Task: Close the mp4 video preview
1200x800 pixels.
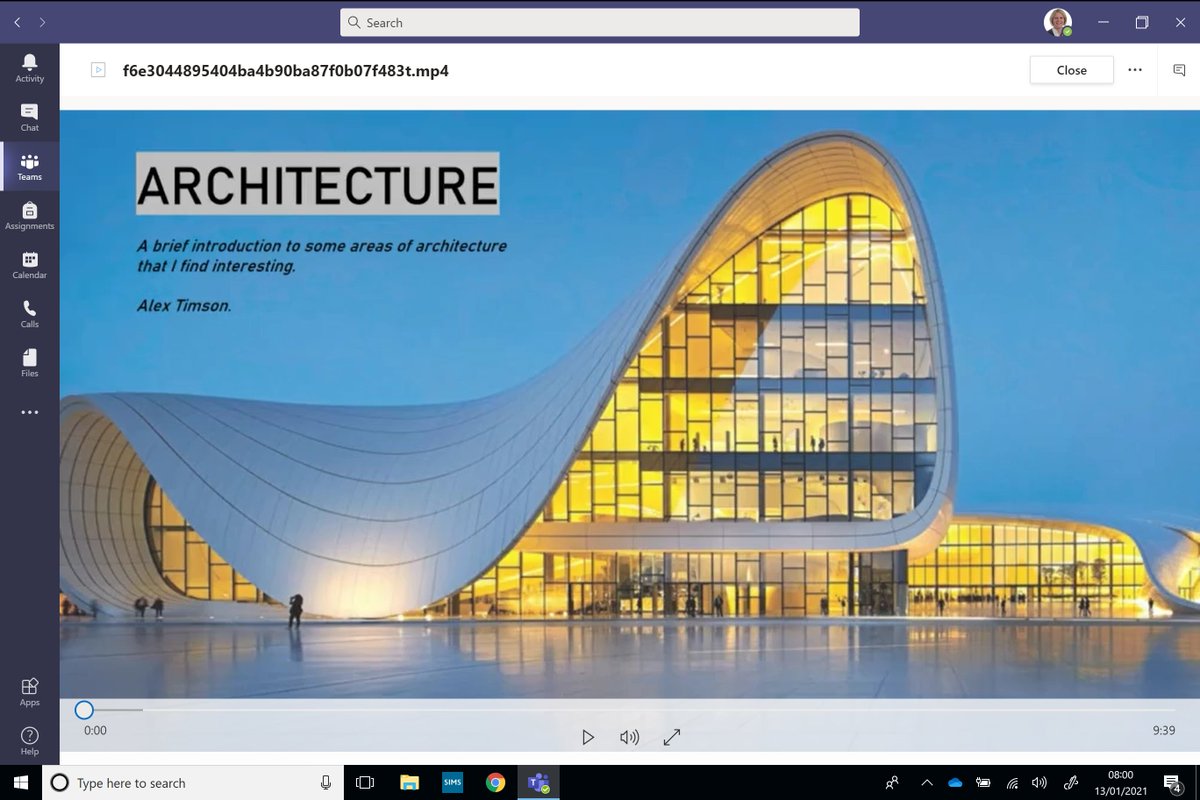Action: coord(1071,70)
